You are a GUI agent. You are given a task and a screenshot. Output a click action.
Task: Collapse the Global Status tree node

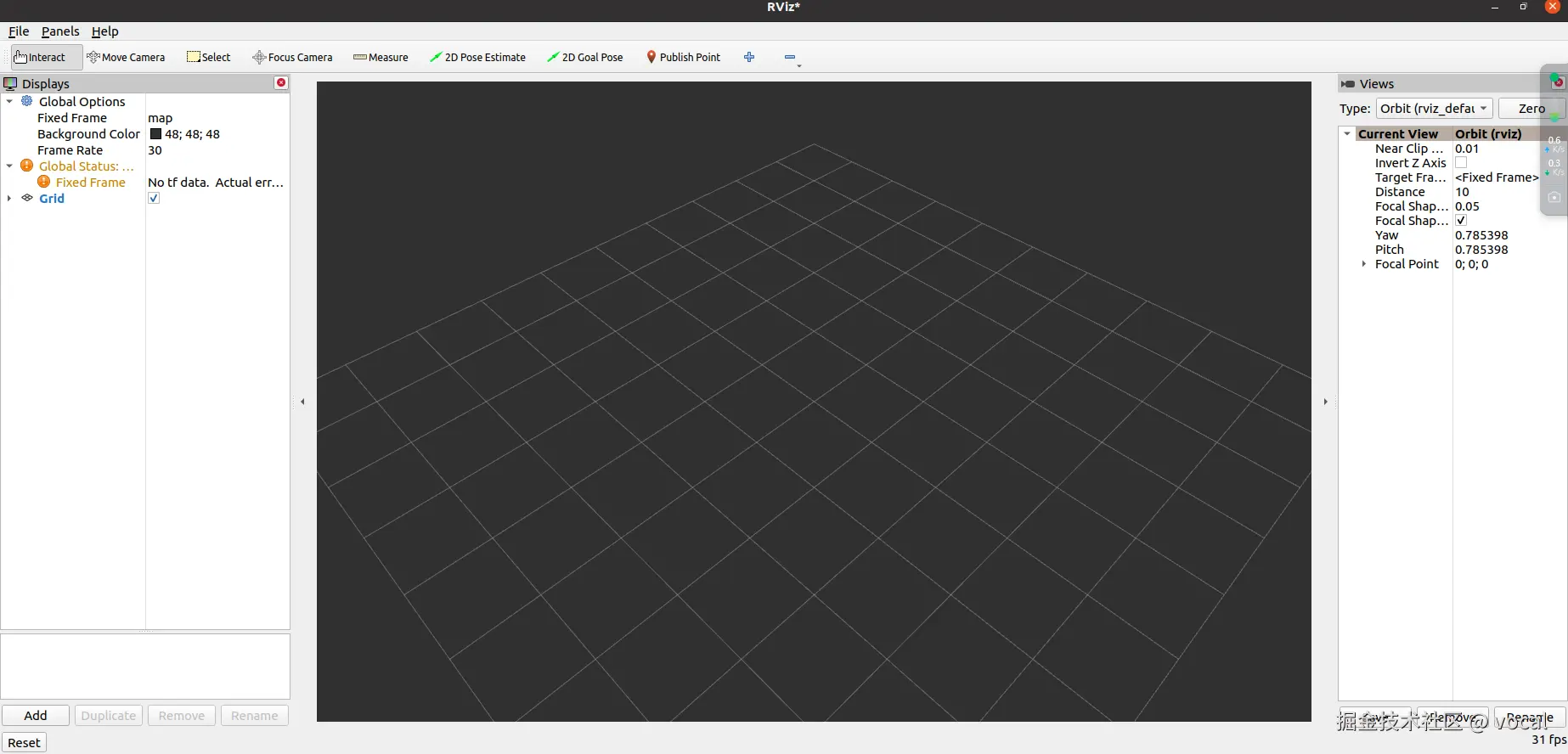point(9,166)
